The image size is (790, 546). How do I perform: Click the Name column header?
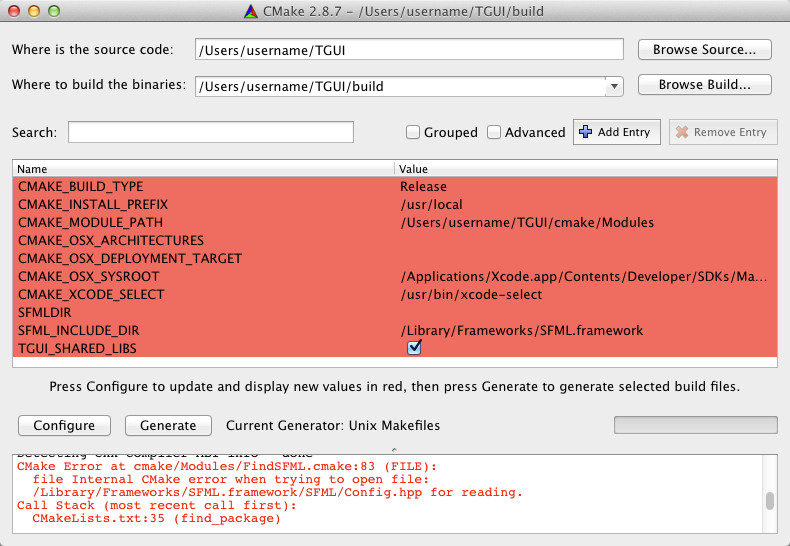(203, 169)
